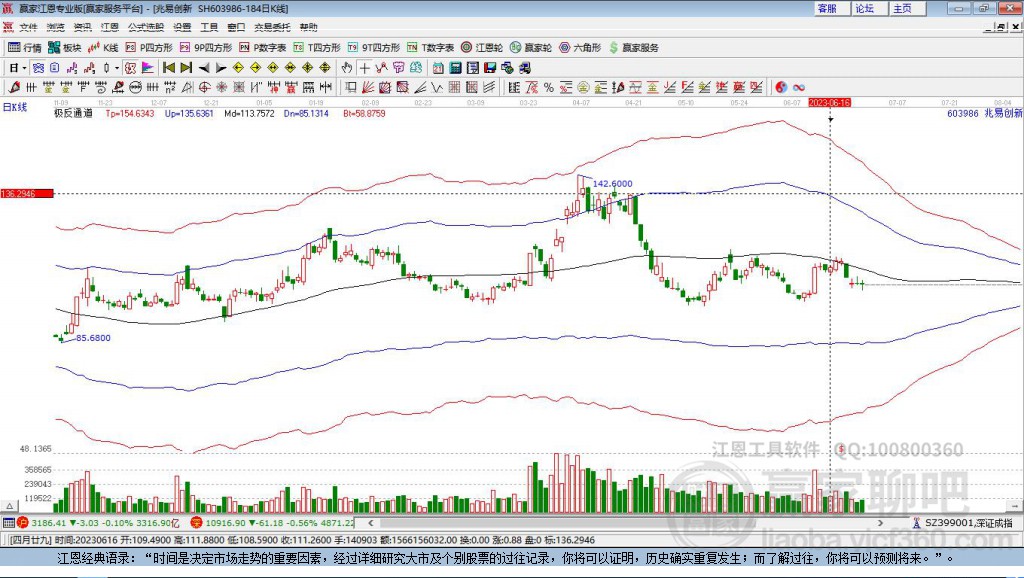This screenshot has width=1024, height=578.
Task: Click the hand pan tool icon
Action: [347, 67]
